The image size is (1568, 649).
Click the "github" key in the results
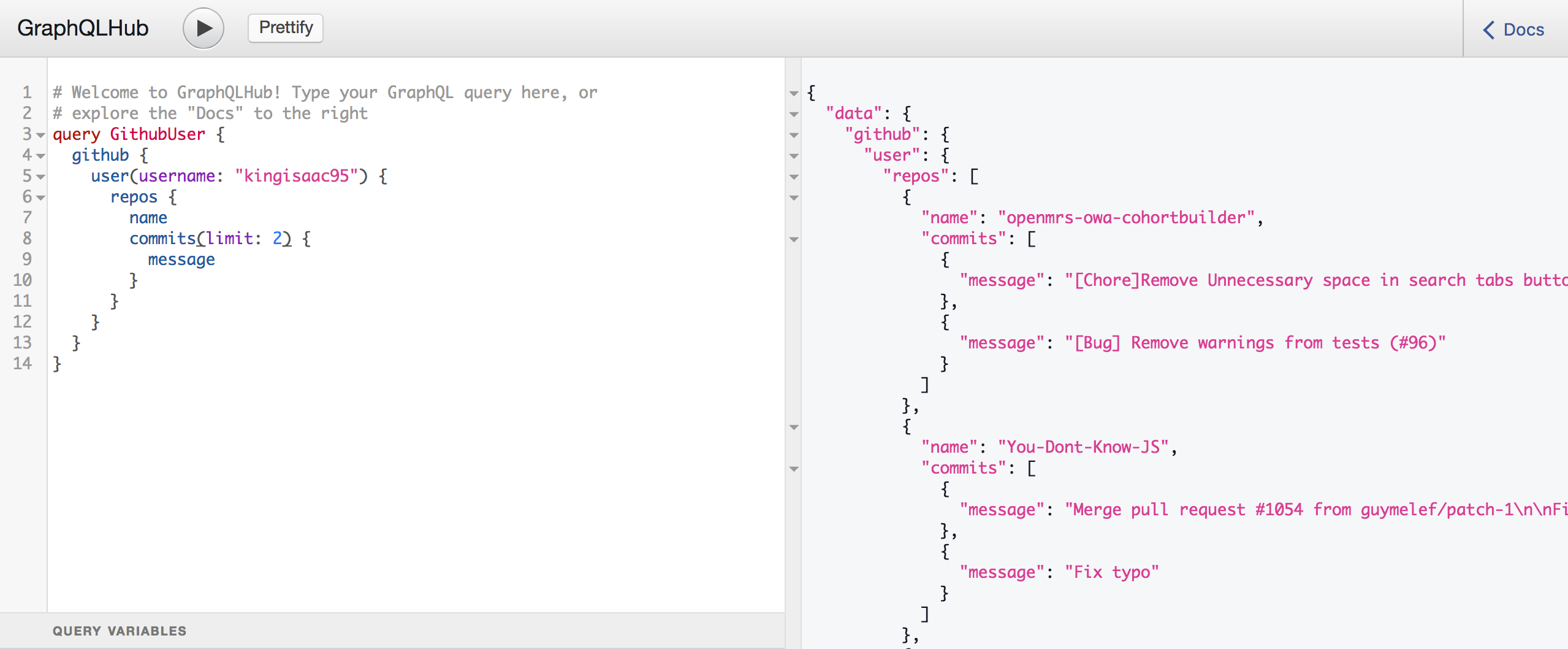coord(883,134)
